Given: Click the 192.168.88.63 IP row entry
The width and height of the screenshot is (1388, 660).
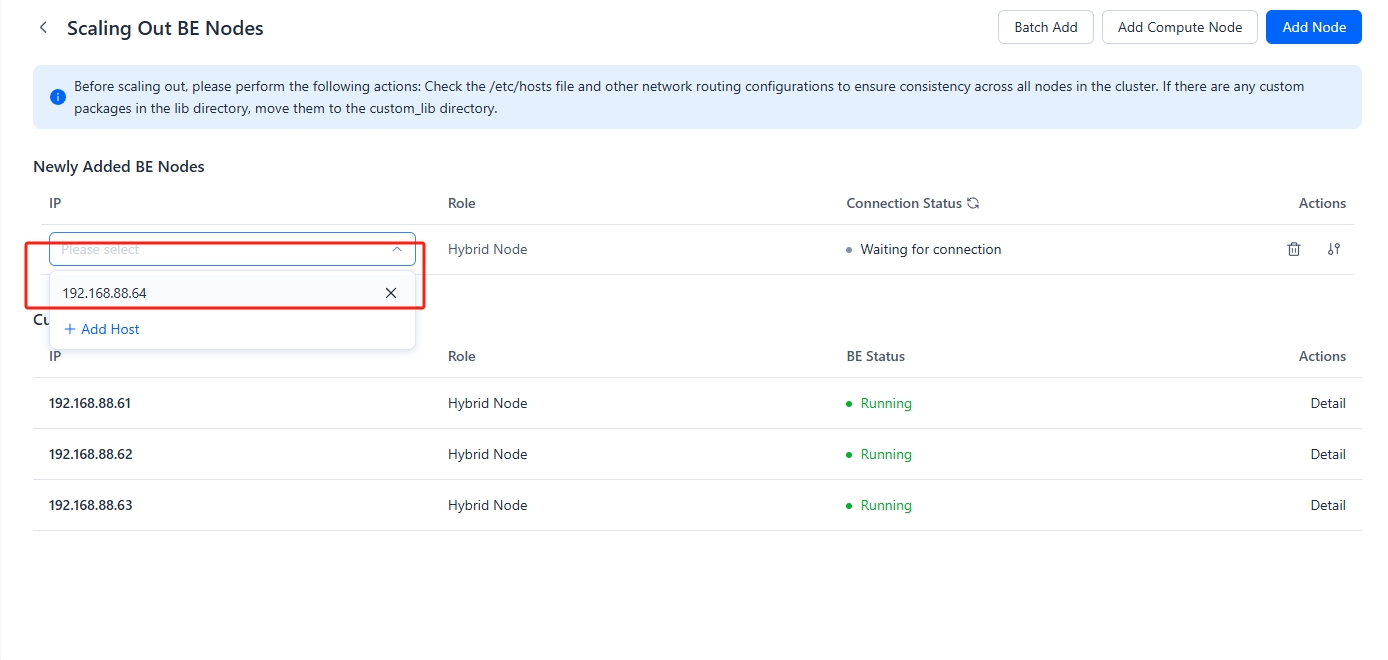Looking at the screenshot, I should pos(90,505).
